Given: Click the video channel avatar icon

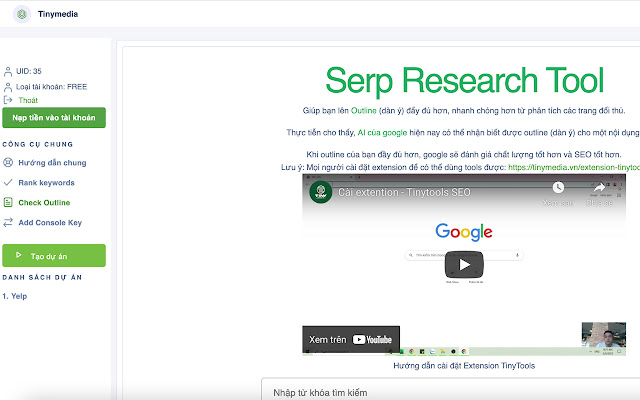Looking at the screenshot, I should click(321, 192).
